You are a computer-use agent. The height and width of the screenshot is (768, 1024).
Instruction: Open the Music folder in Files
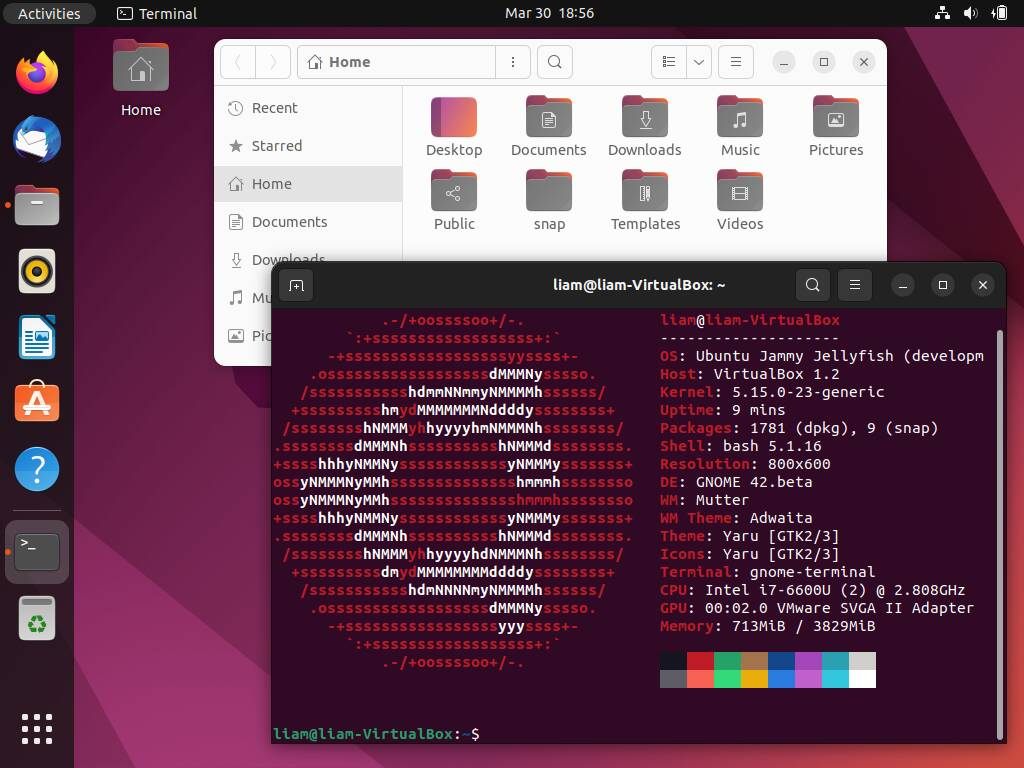(739, 125)
